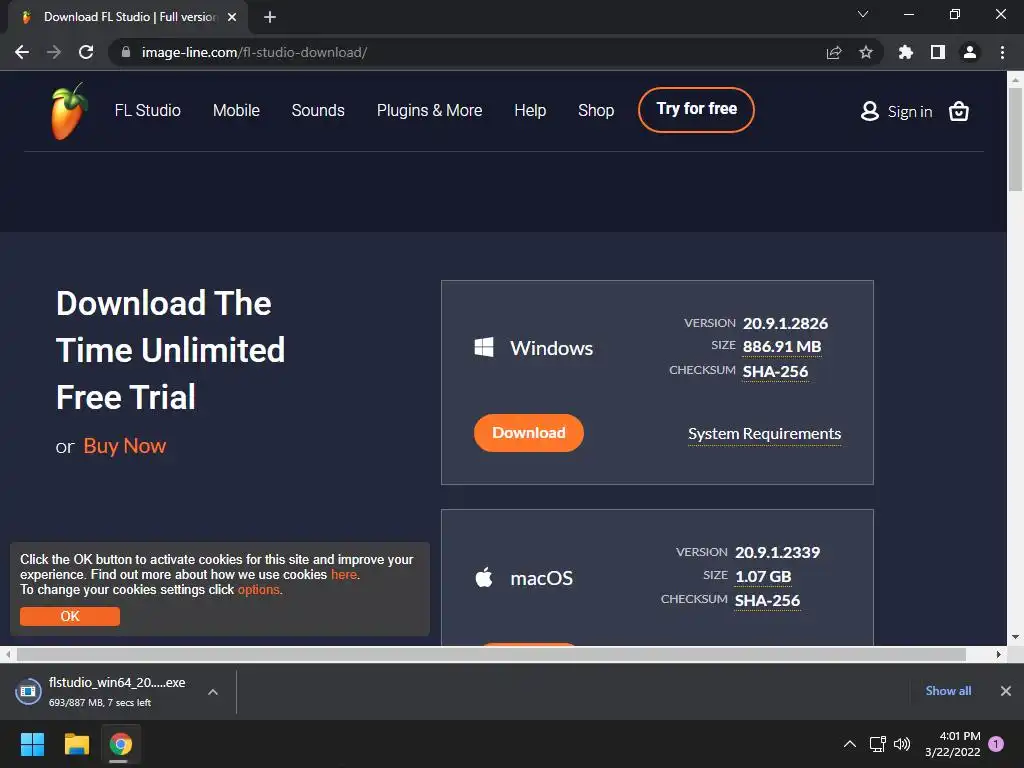Open the tab search dropdown arrow
Image resolution: width=1024 pixels, height=768 pixels.
[863, 14]
